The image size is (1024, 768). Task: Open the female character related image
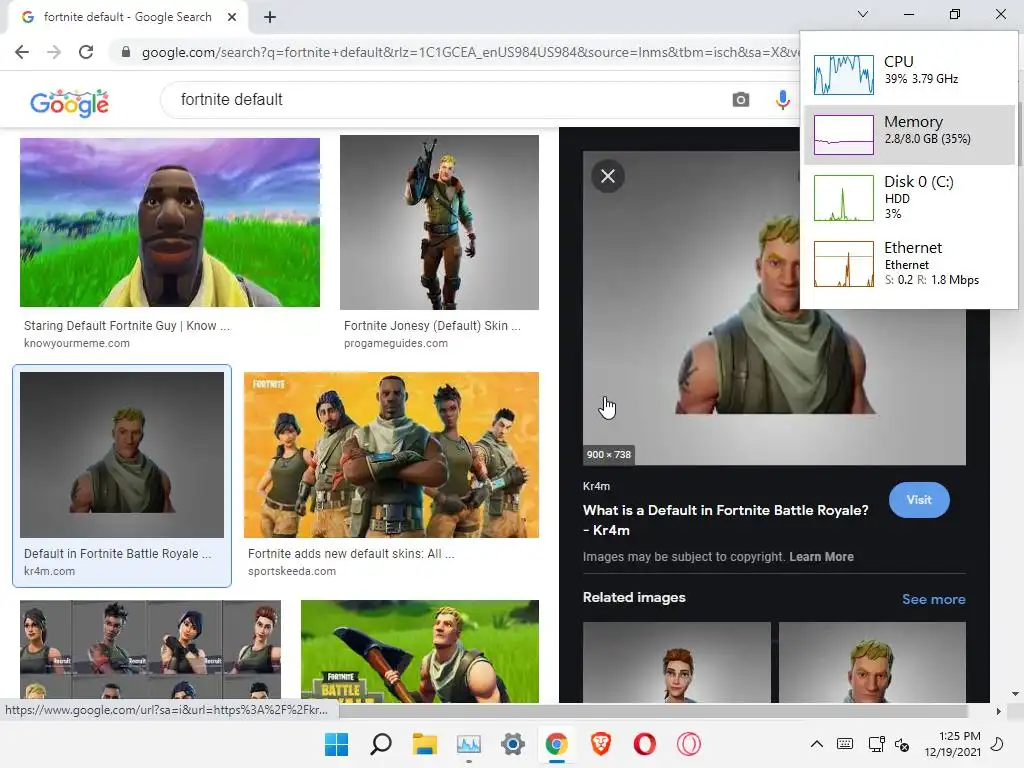[x=677, y=662]
